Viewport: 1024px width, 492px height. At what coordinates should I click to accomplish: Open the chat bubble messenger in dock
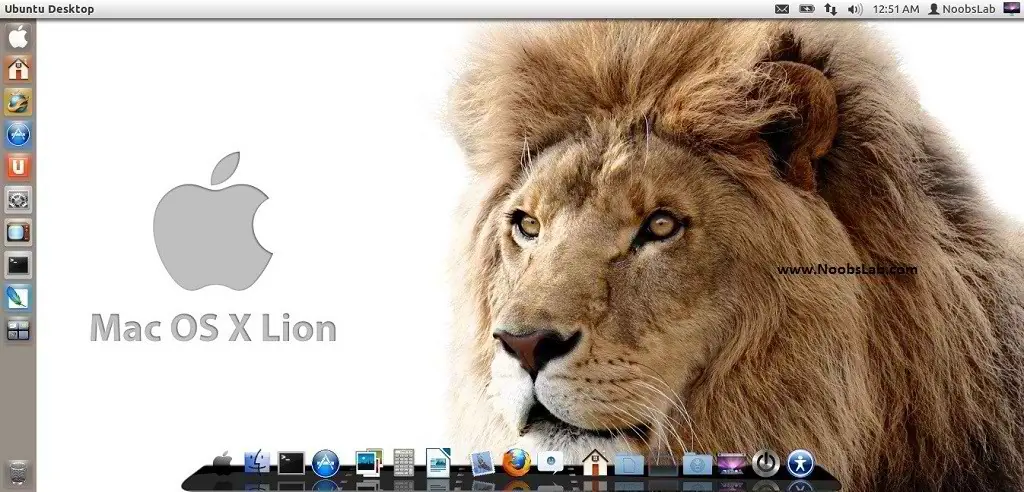tap(551, 463)
